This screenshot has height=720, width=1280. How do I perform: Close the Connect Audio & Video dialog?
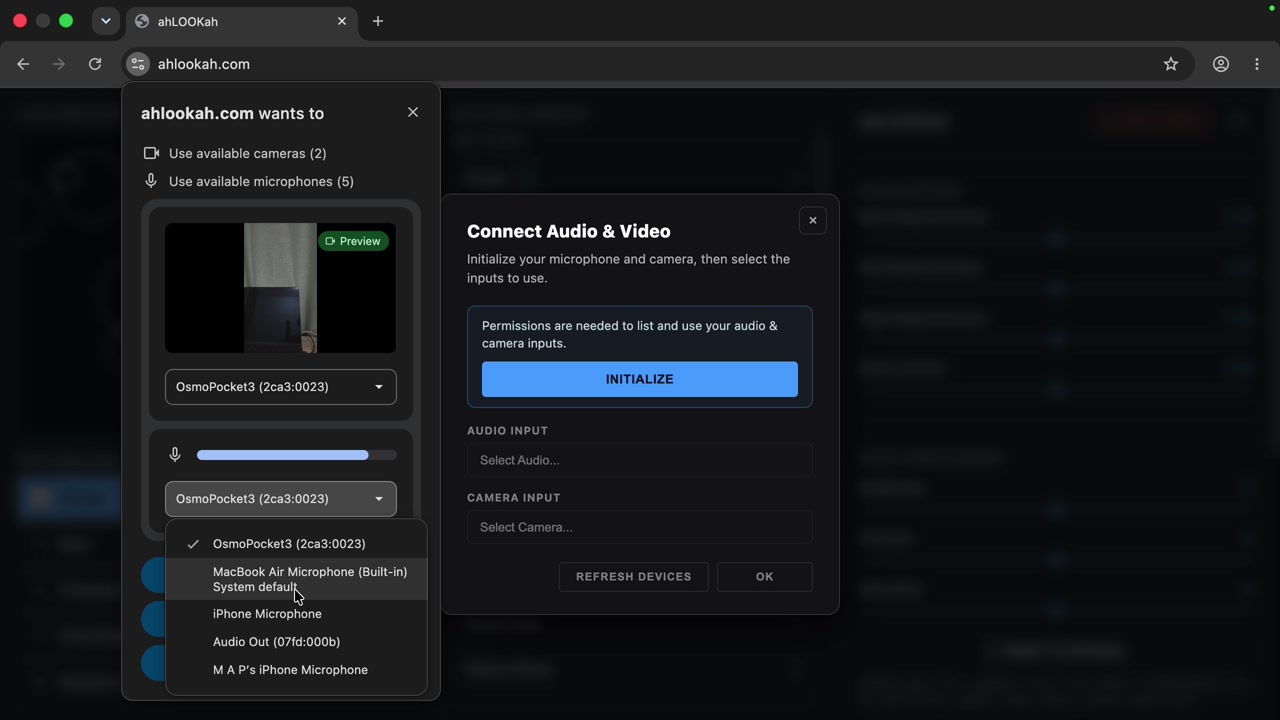[x=813, y=220]
